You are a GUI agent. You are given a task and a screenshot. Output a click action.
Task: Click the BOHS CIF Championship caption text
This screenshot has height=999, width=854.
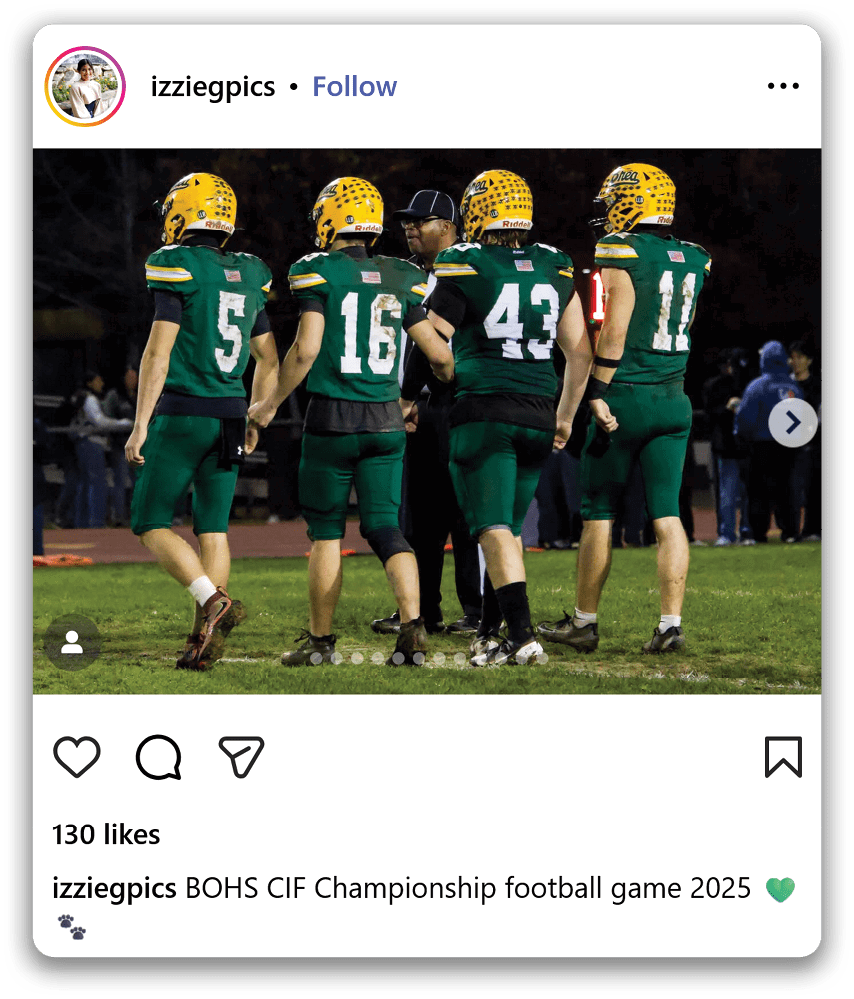468,889
